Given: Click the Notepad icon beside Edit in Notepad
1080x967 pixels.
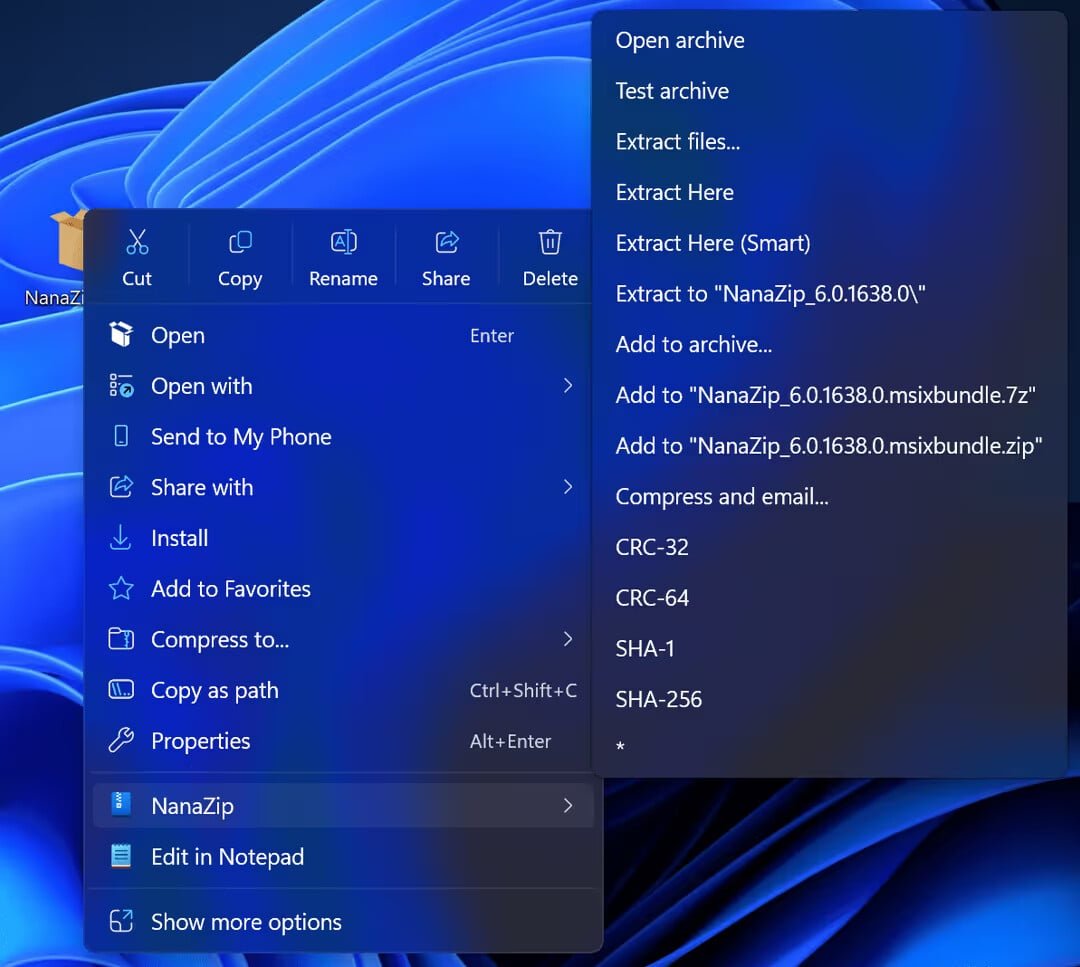Looking at the screenshot, I should pyautogui.click(x=121, y=856).
